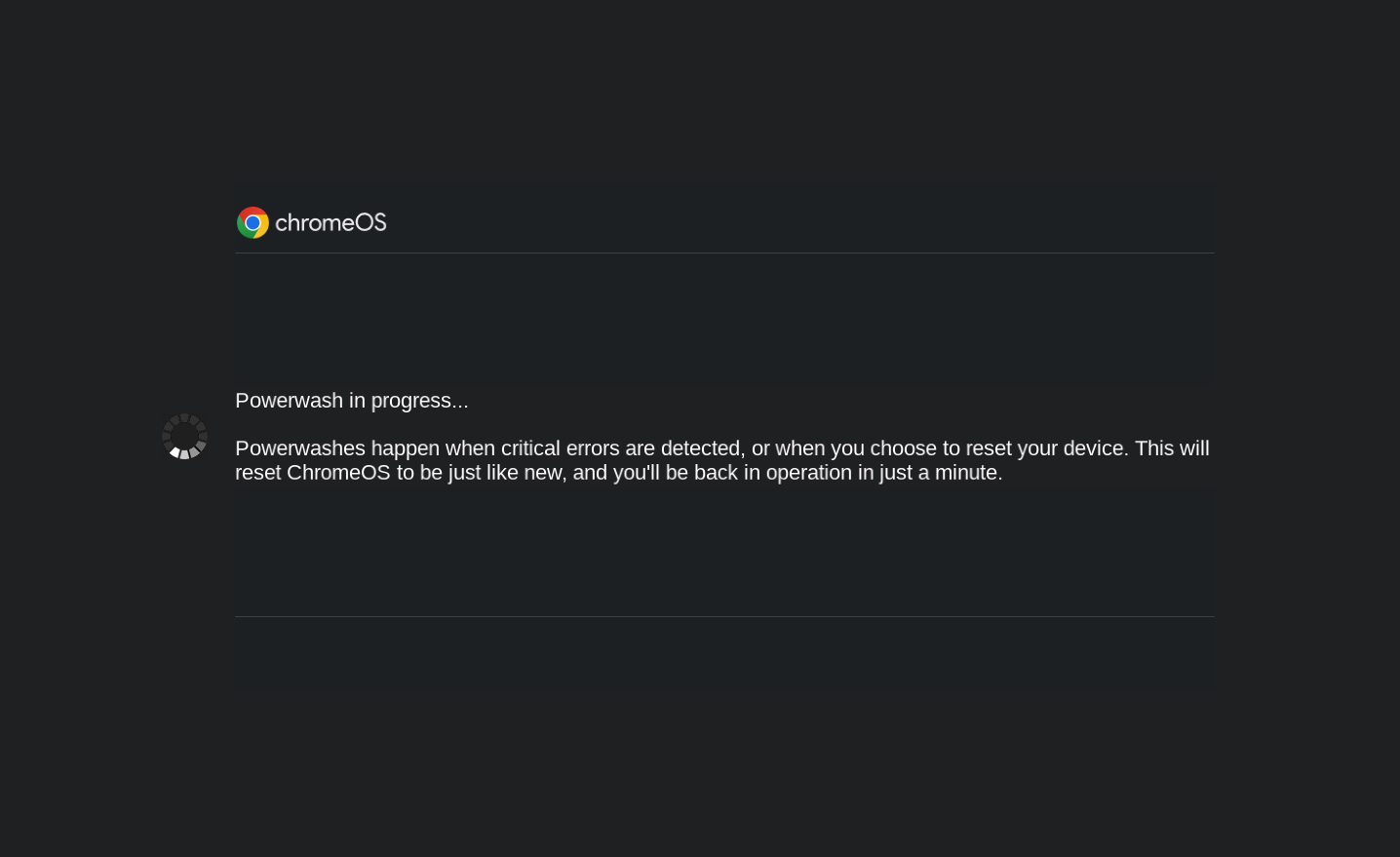Click the word "ChromeOS" in the paragraph
Screen dimensions: 1400x857
pyautogui.click(x=337, y=473)
